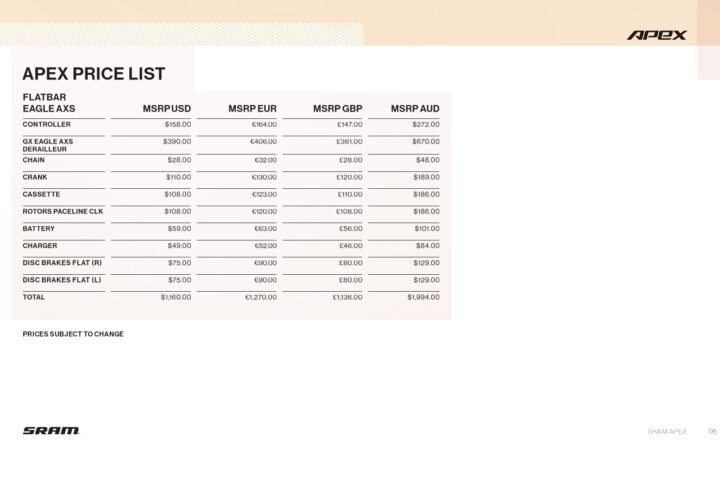720x480 pixels.
Task: Select the MSRP GBP column header
Action: point(337,108)
